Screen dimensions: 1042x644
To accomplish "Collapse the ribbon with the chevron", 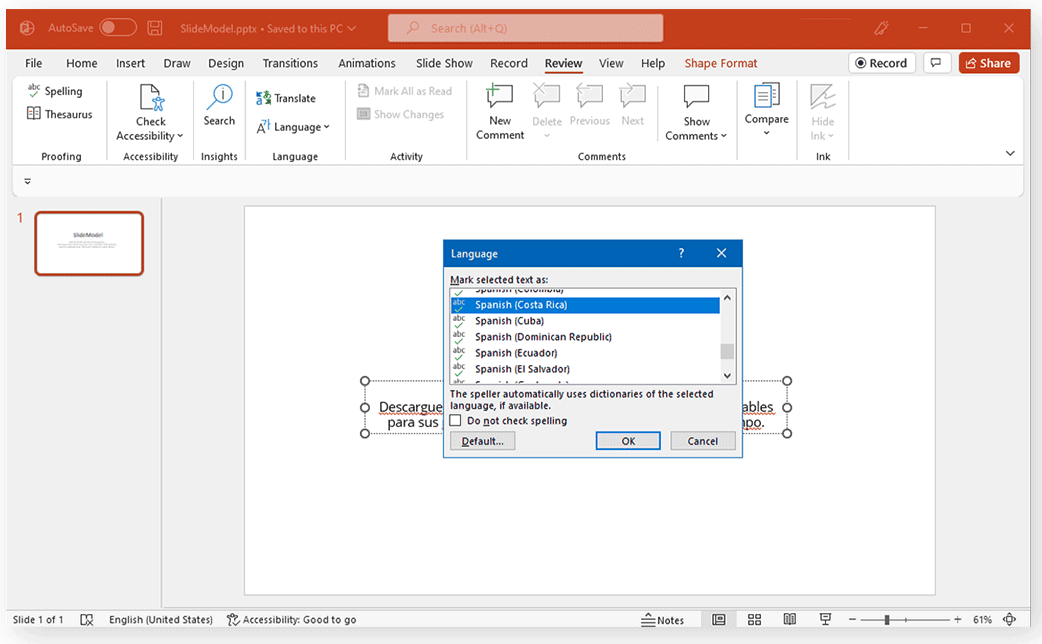I will (x=1010, y=154).
